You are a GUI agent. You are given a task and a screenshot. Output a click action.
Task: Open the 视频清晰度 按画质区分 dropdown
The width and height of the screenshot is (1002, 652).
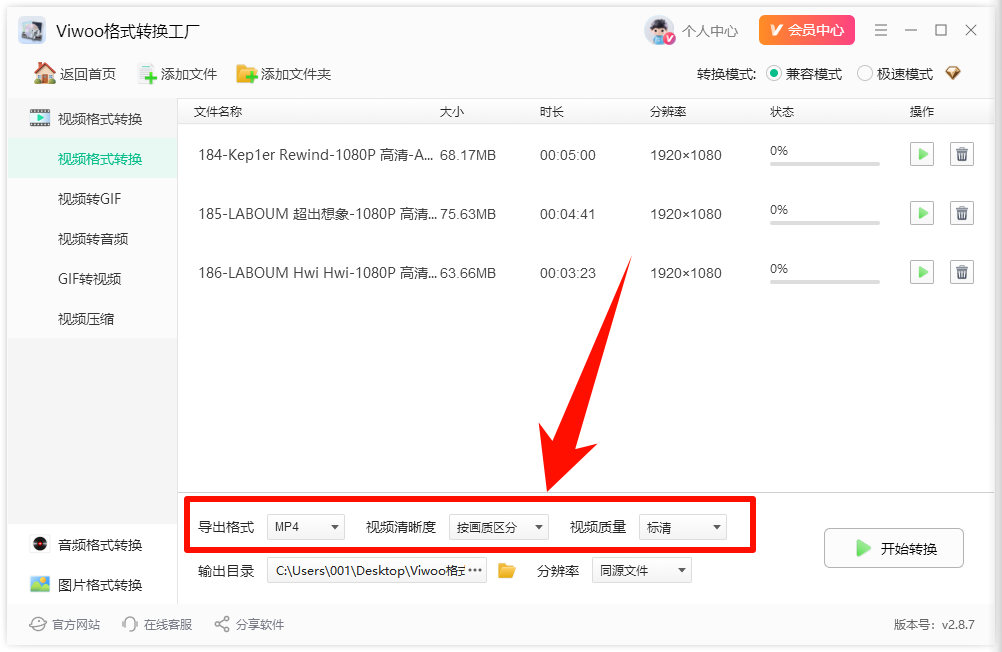(x=498, y=527)
